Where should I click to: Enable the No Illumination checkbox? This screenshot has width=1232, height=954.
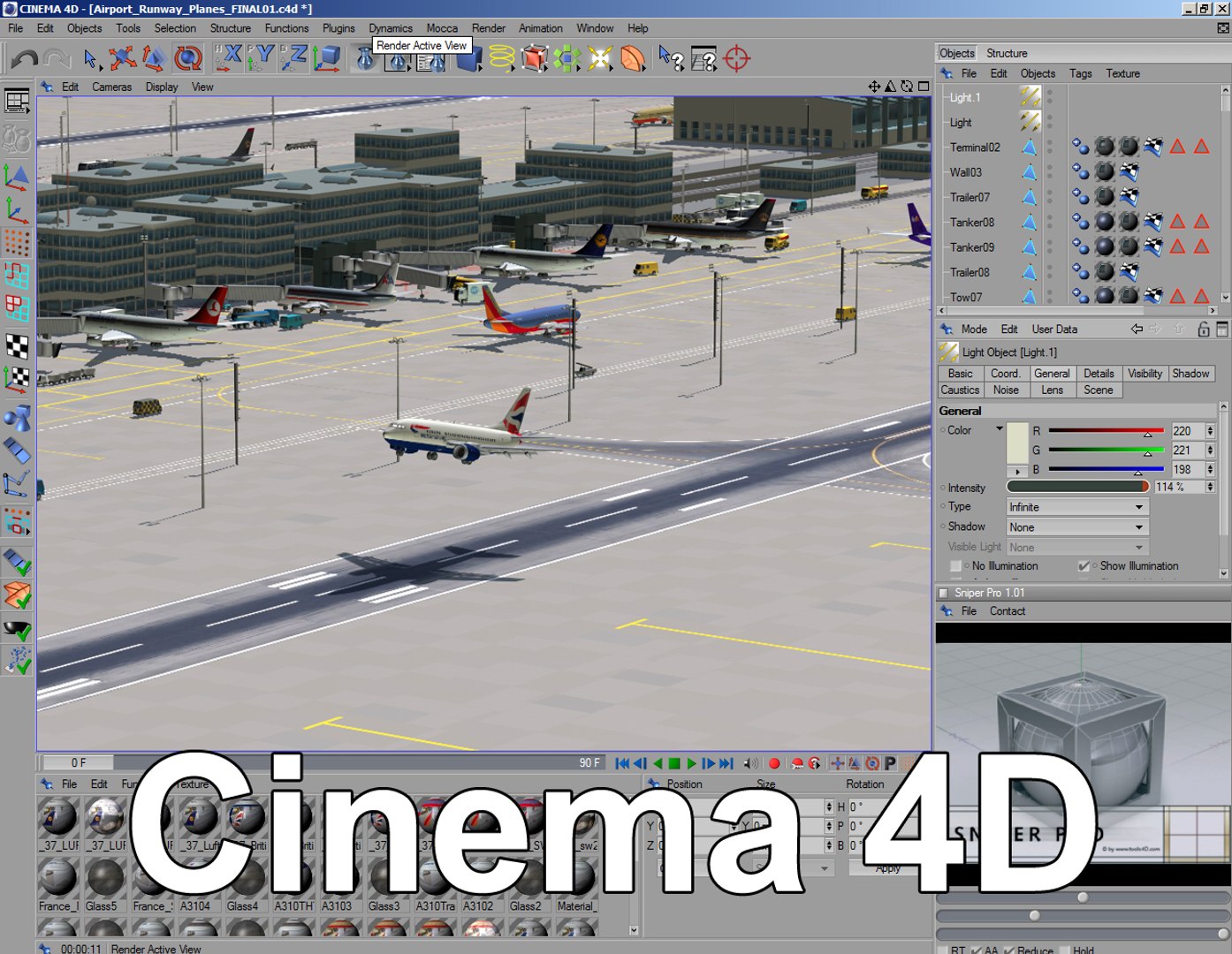tap(955, 566)
